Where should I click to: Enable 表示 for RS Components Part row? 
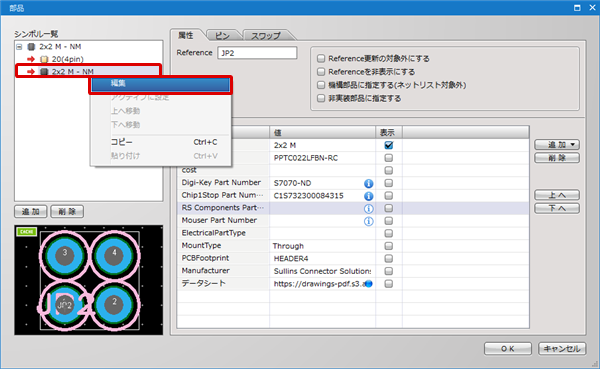tap(388, 208)
